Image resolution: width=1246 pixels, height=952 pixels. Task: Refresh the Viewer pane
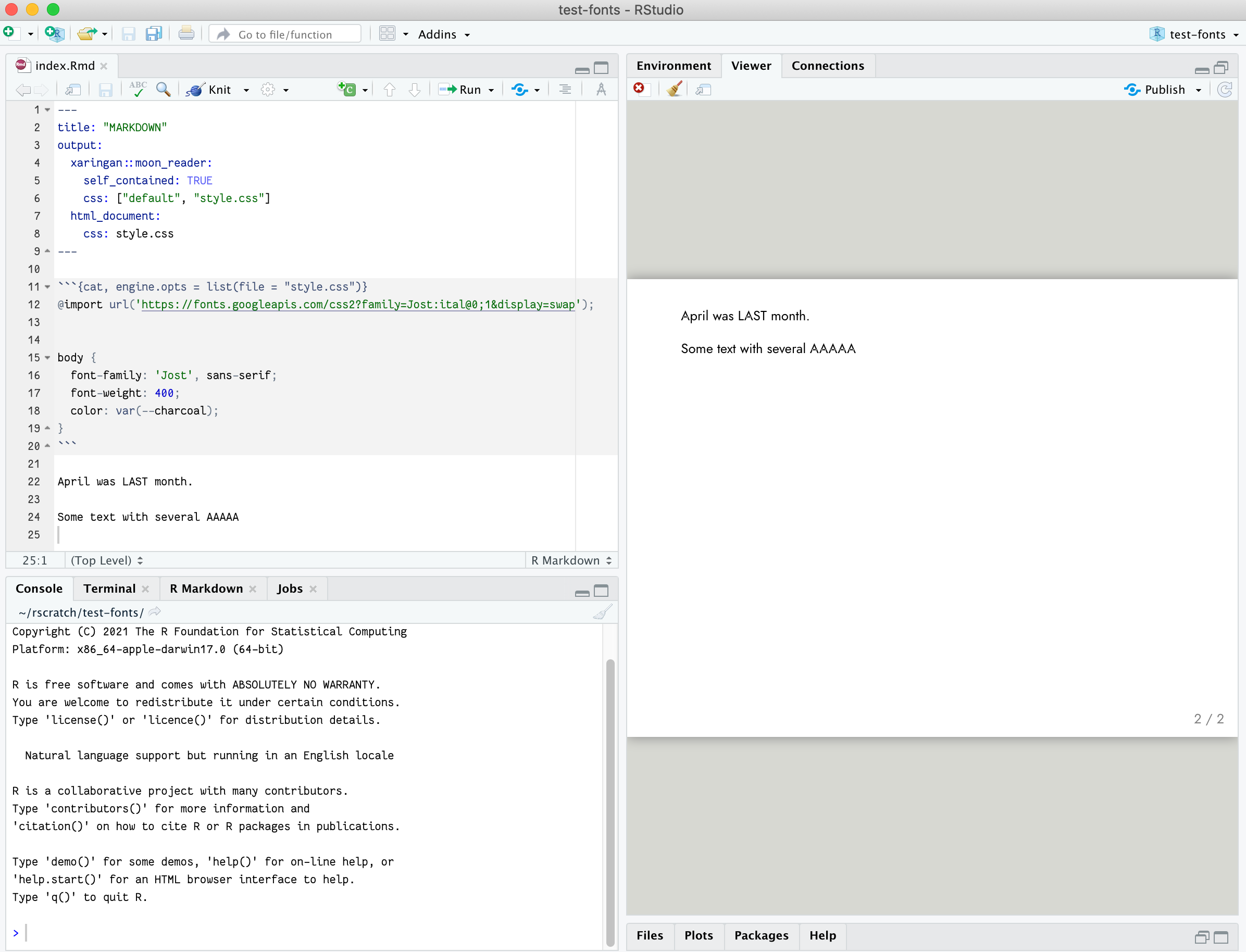[x=1225, y=90]
